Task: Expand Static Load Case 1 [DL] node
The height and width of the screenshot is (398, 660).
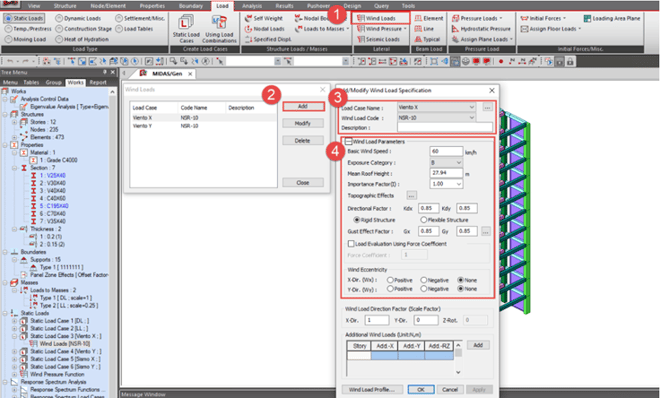Action: (14, 321)
